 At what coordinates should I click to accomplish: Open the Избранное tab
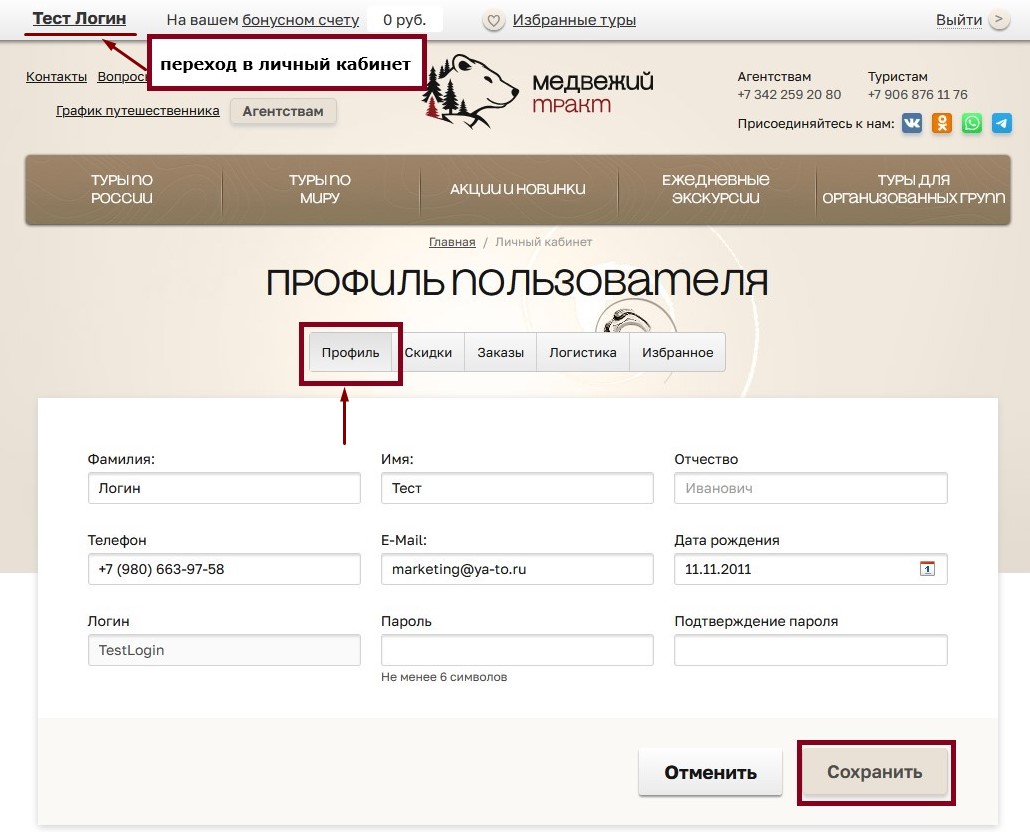click(677, 352)
